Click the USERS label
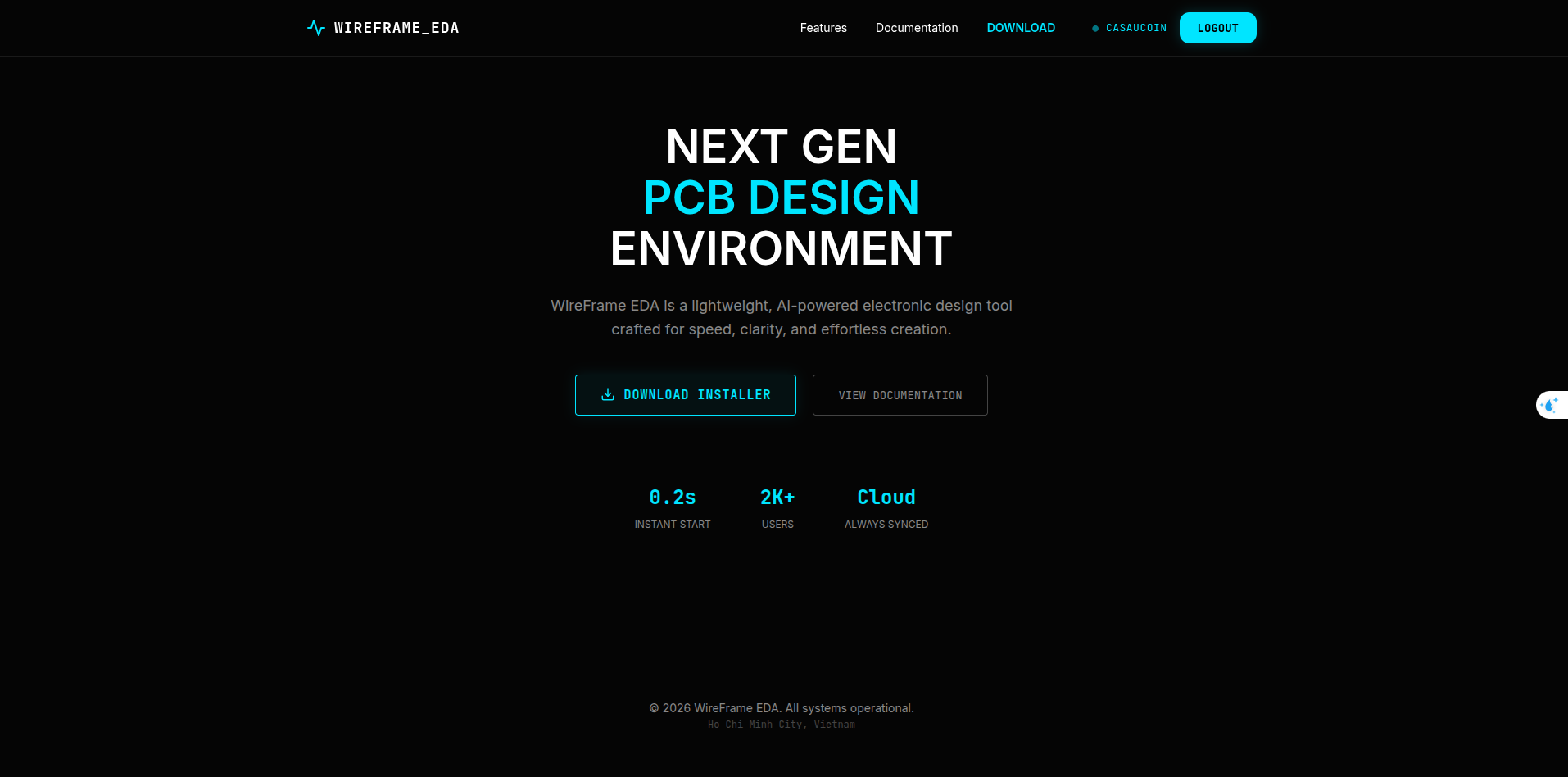This screenshot has height=777, width=1568. (777, 525)
